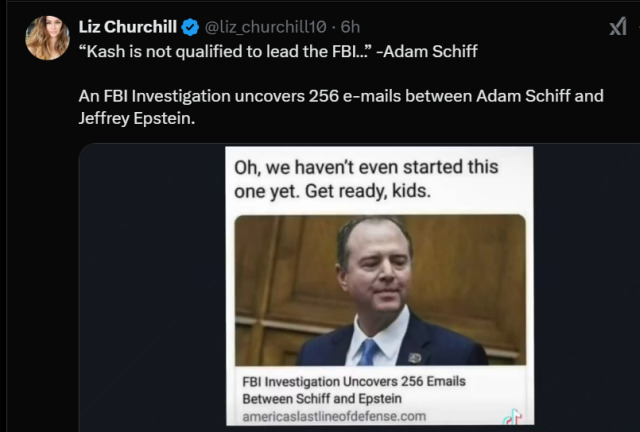
Task: Click the headline 'FBI Investigation Uncovers 256 Emails'
Action: click(354, 382)
